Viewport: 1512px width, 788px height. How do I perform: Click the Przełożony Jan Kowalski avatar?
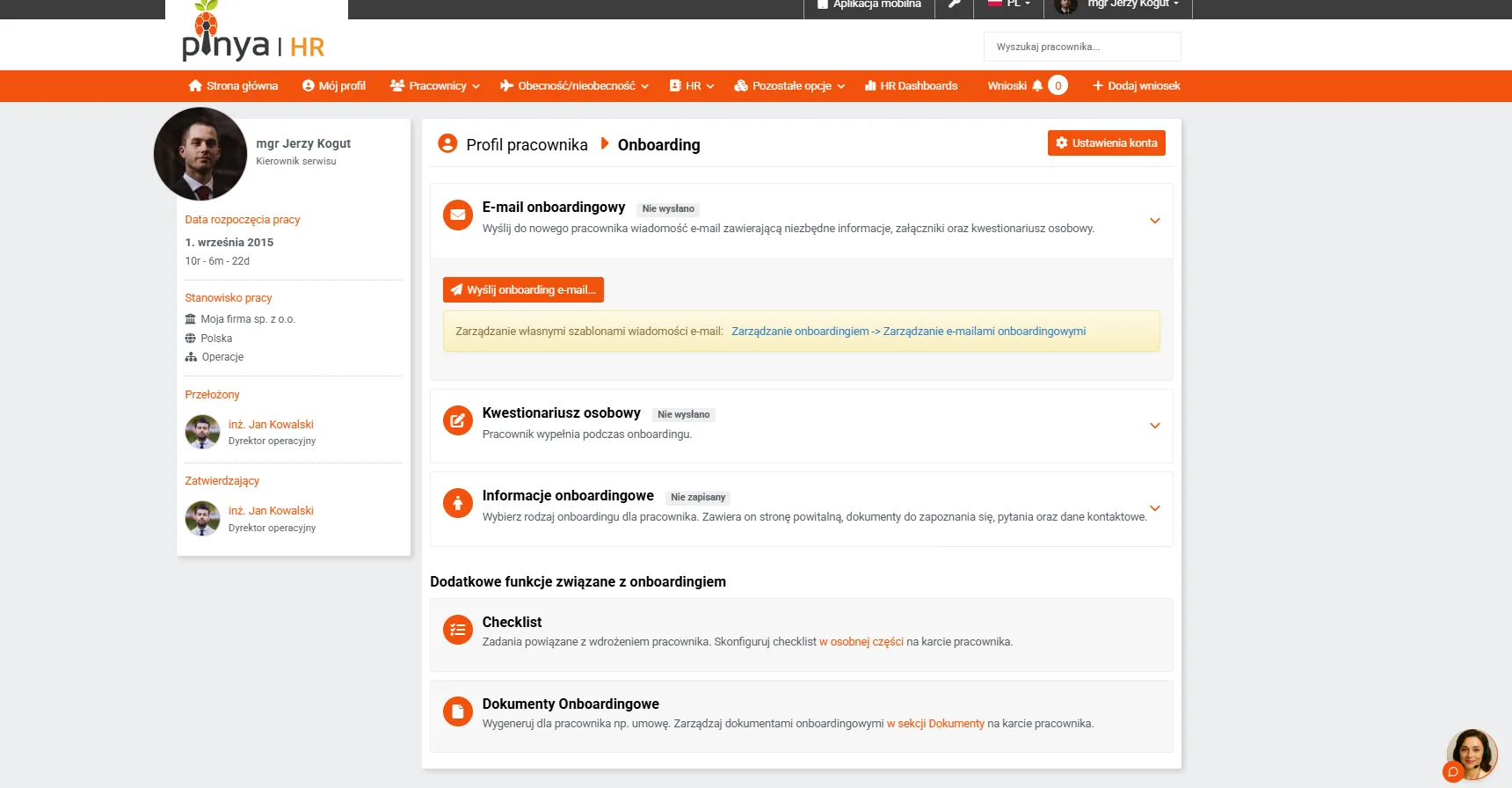tap(202, 432)
